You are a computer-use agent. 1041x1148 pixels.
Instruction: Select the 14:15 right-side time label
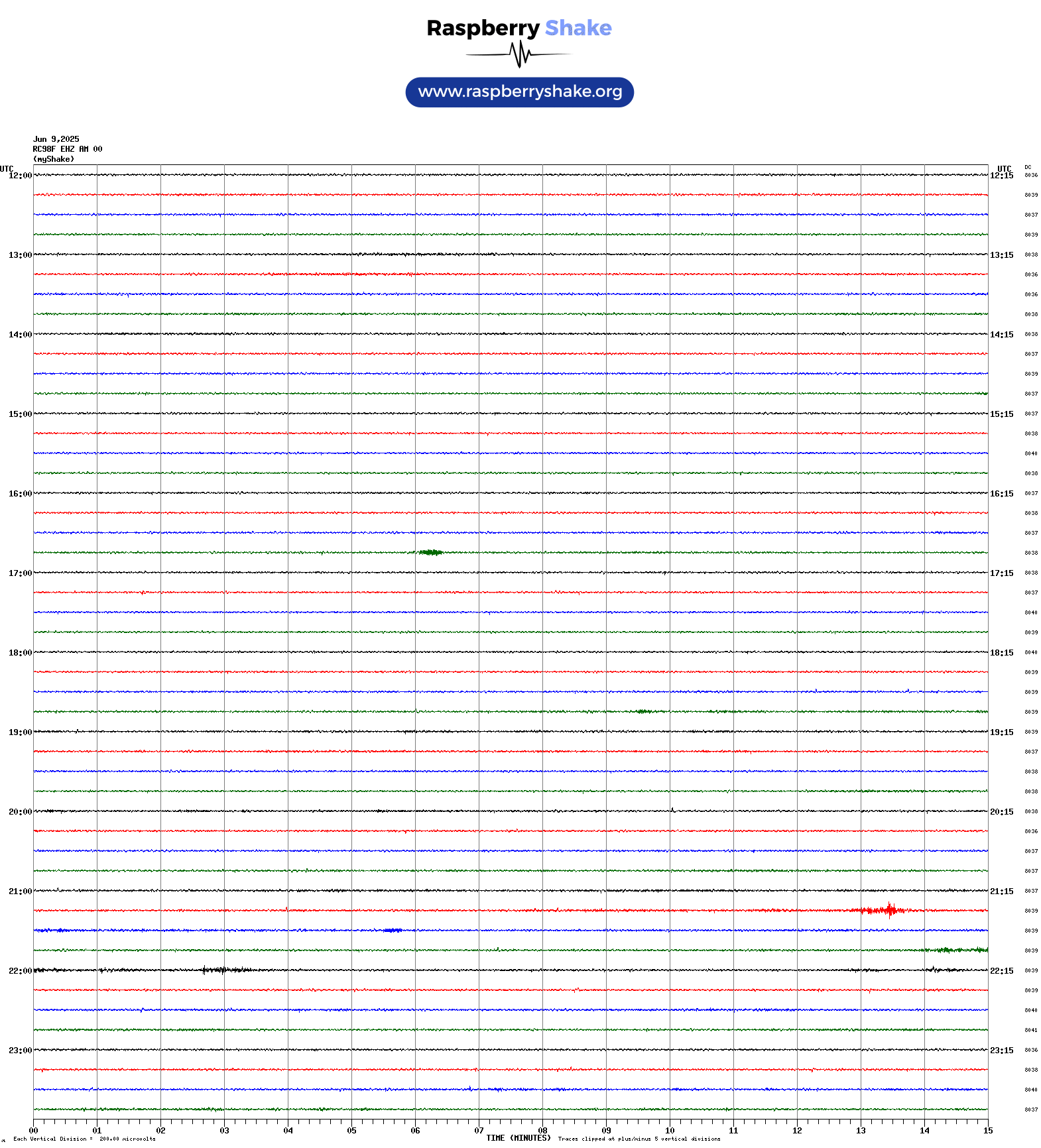(1002, 335)
